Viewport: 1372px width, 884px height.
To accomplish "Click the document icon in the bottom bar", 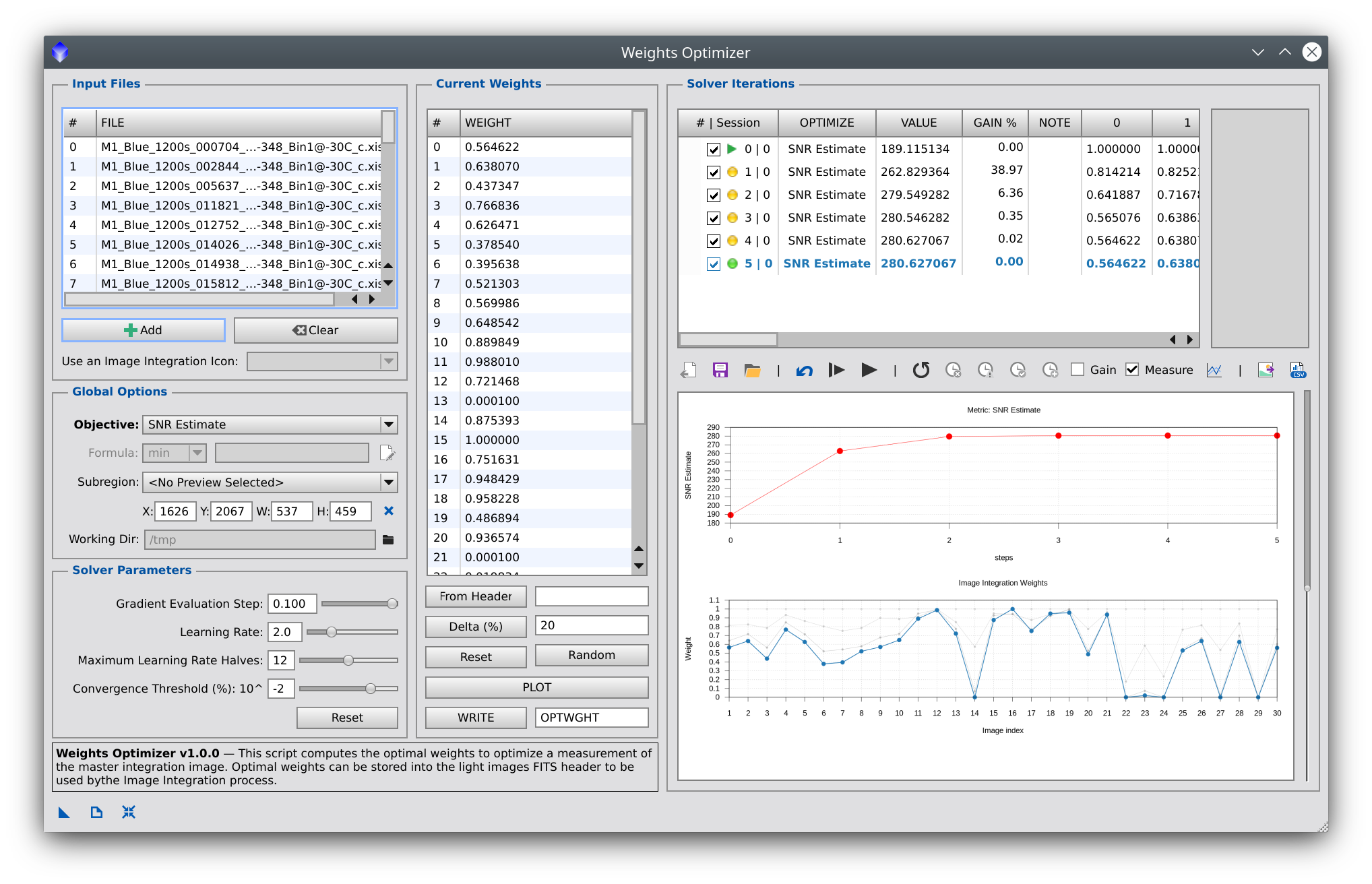I will click(96, 813).
